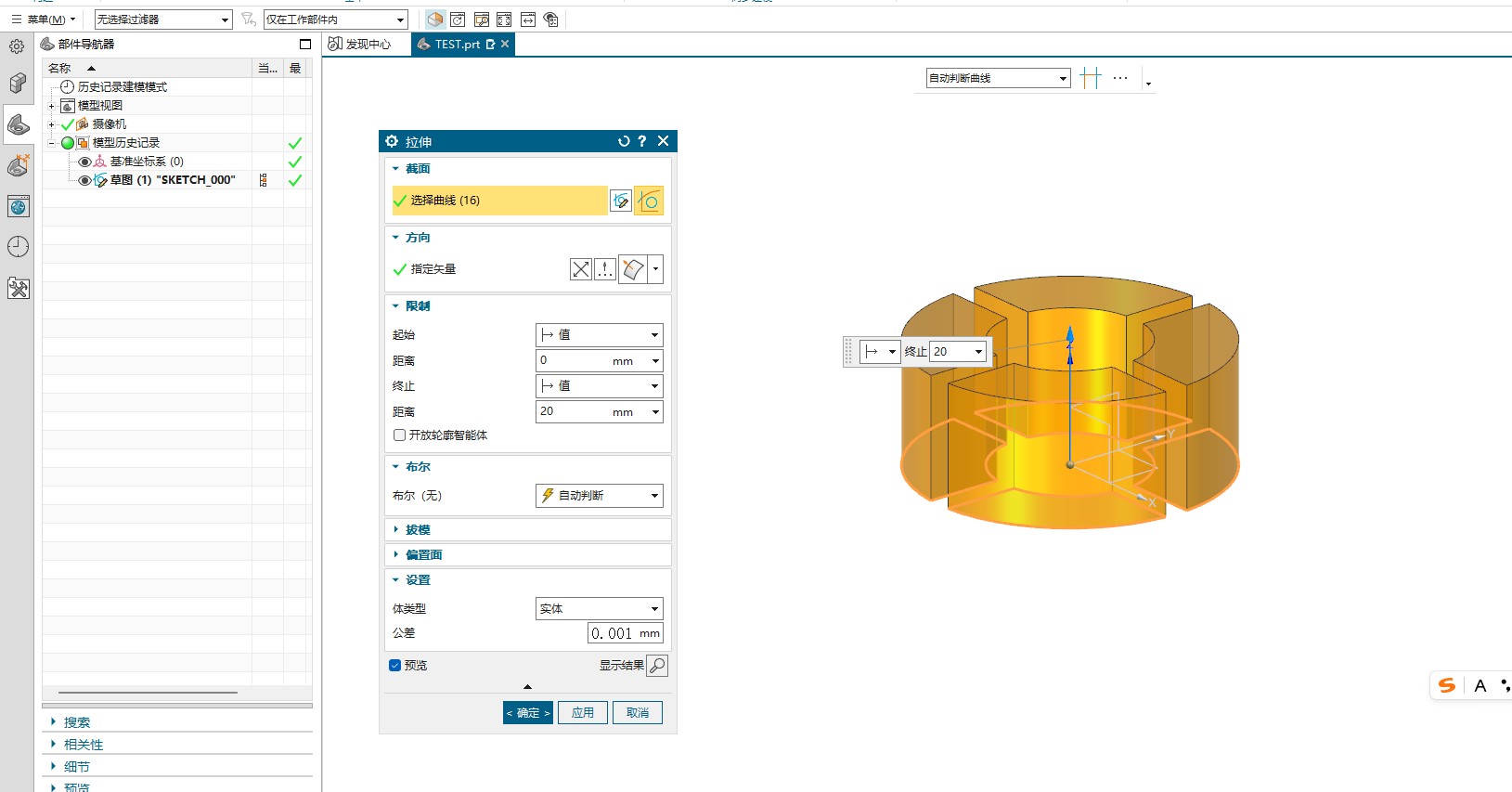
Task: Click the Sketch Section icon
Action: (621, 201)
